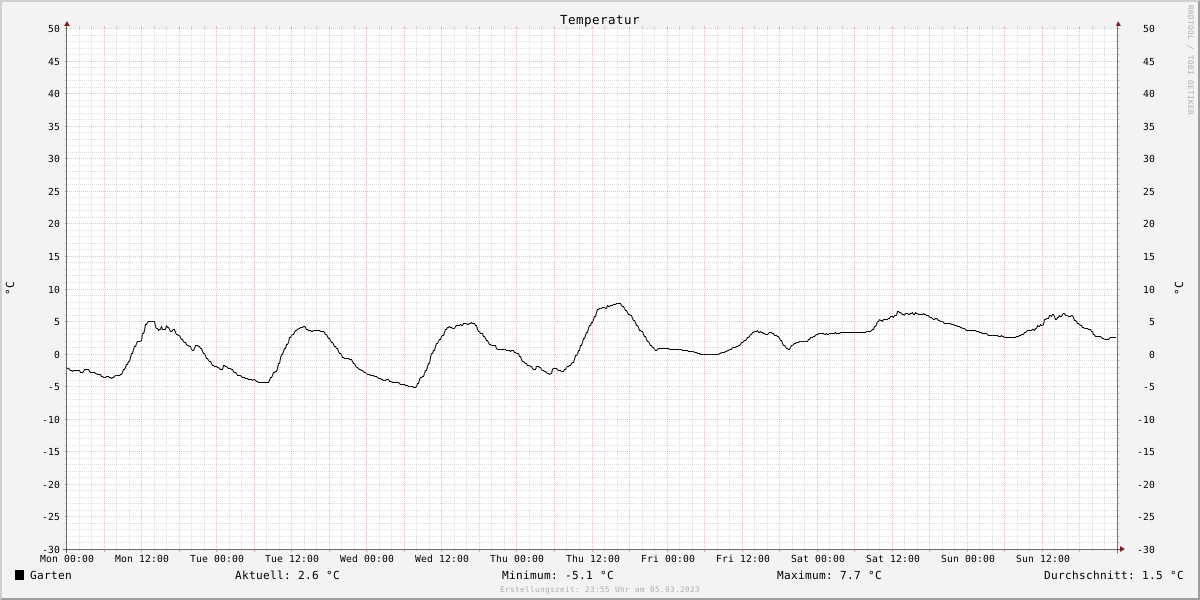Select the "Aktuell: 2.6 °C" value

click(287, 575)
